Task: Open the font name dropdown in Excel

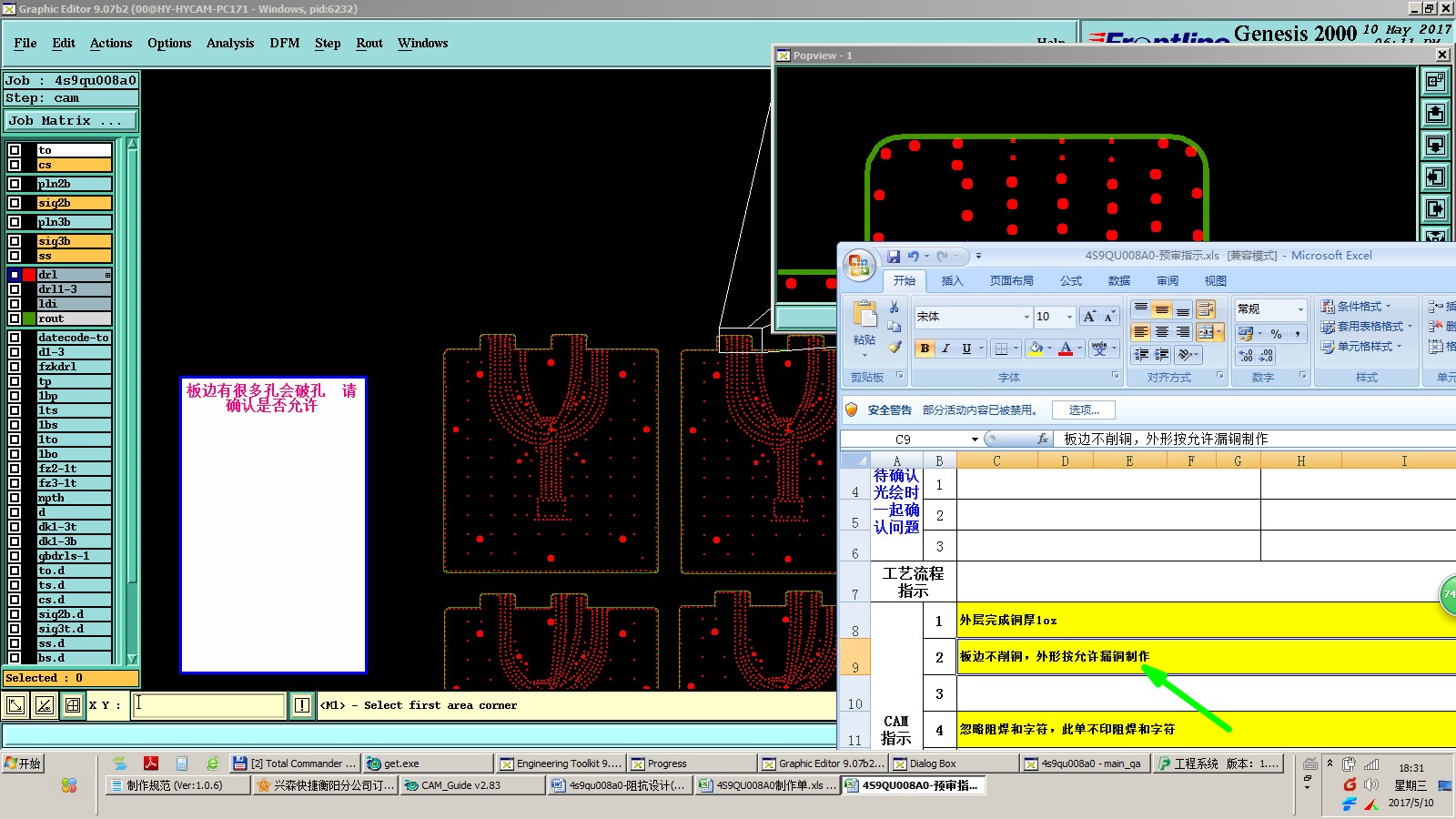Action: pyautogui.click(x=1026, y=317)
